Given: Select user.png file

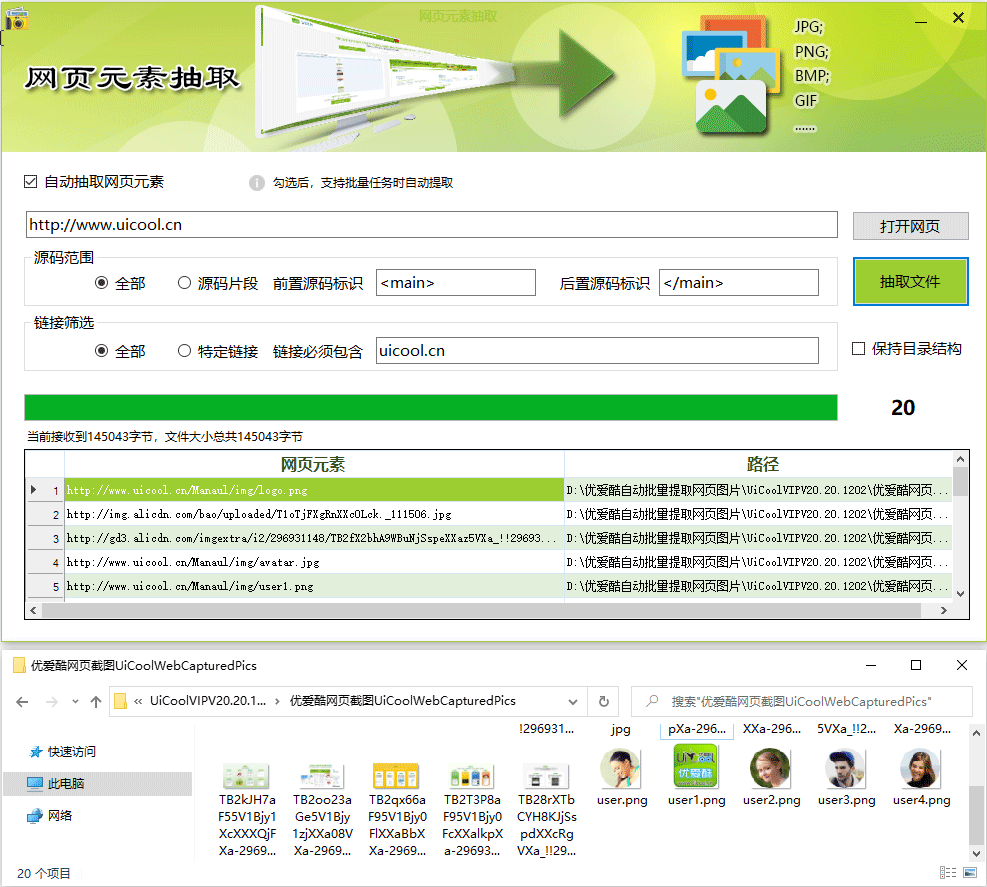Looking at the screenshot, I should click(x=621, y=778).
